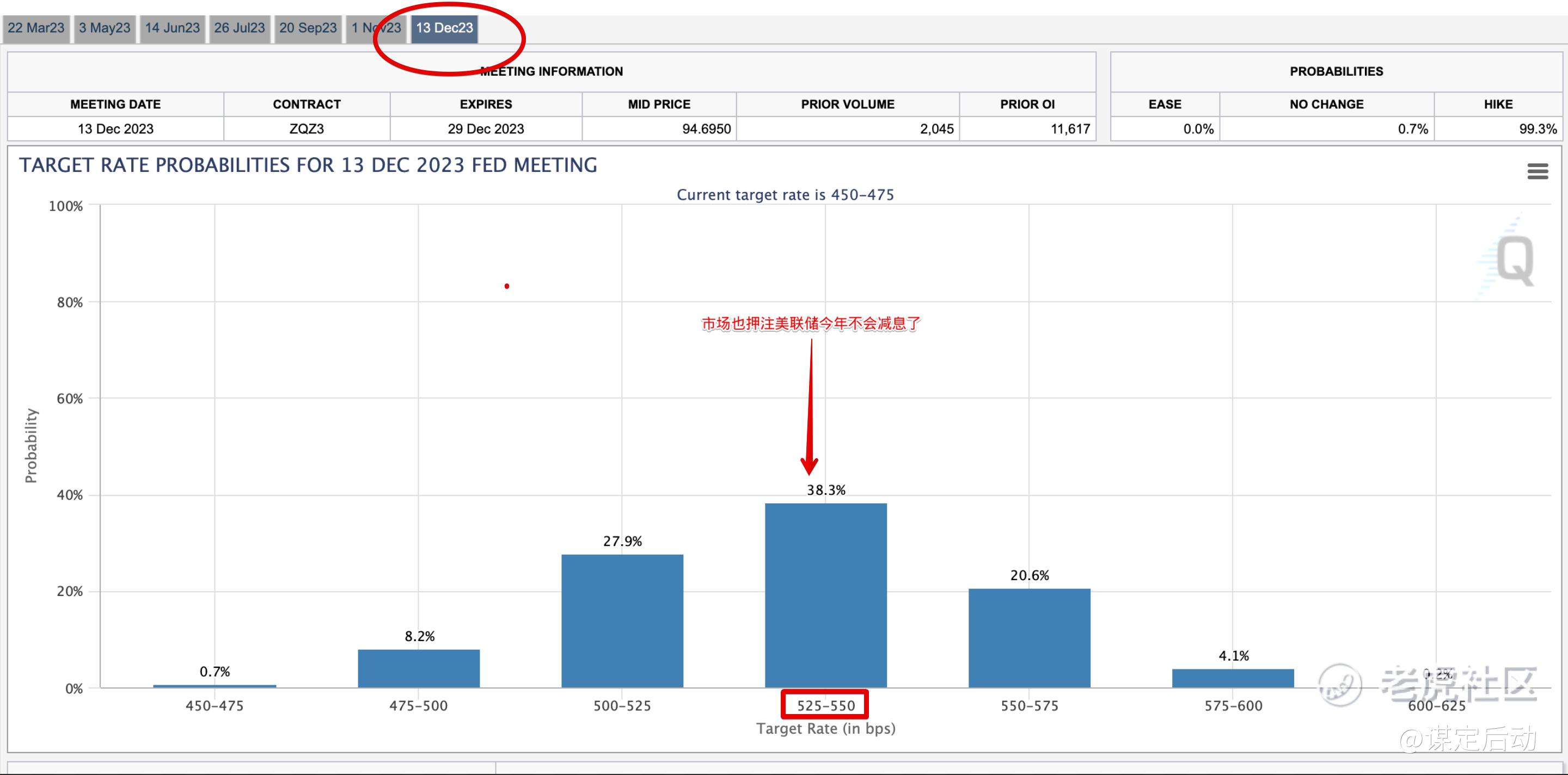The width and height of the screenshot is (1568, 775).
Task: Open the 26 Jul23 meeting tab
Action: [239, 28]
